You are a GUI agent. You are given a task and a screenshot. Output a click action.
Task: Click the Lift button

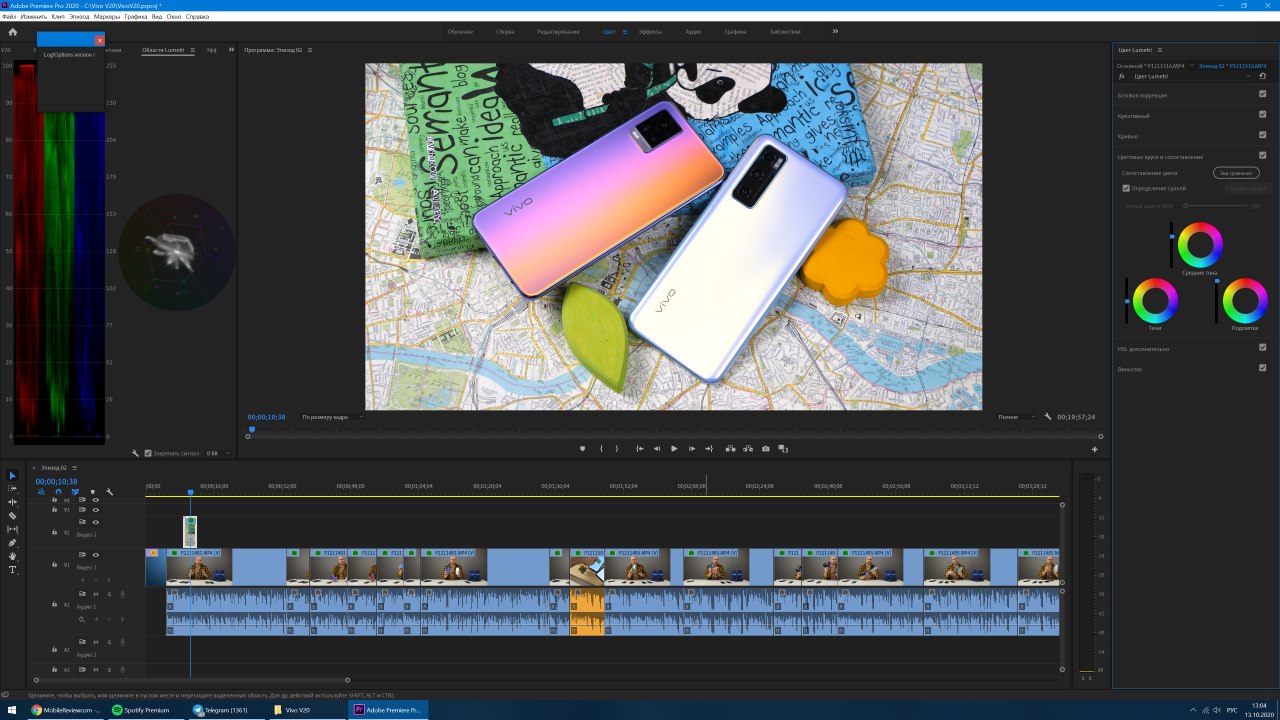pos(731,449)
